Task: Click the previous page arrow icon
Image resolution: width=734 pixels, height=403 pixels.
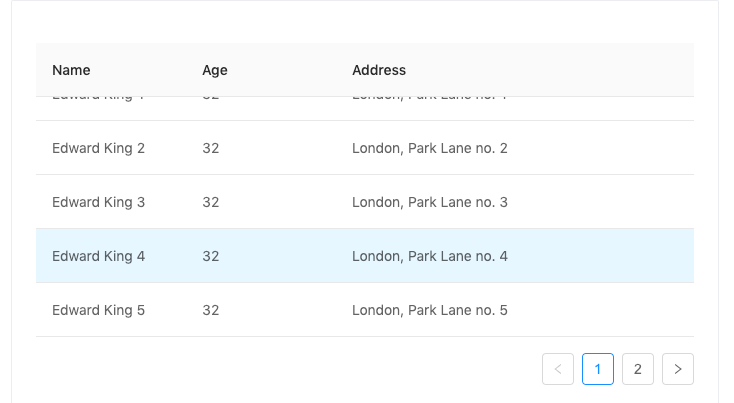Action: click(x=558, y=369)
